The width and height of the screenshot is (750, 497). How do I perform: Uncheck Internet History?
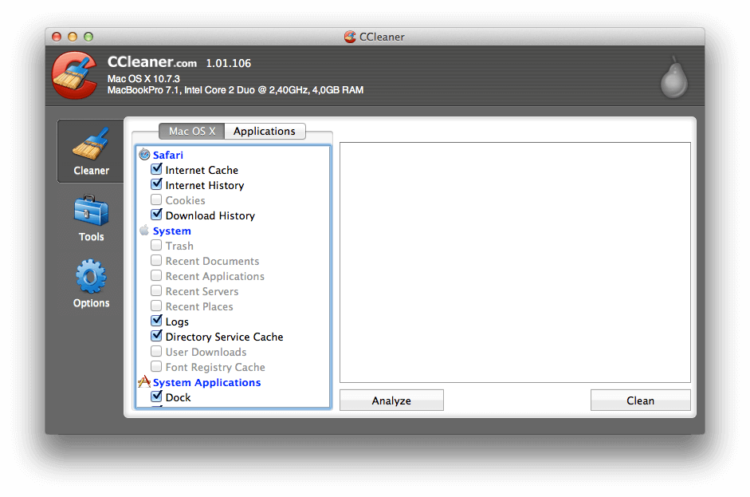pos(156,185)
